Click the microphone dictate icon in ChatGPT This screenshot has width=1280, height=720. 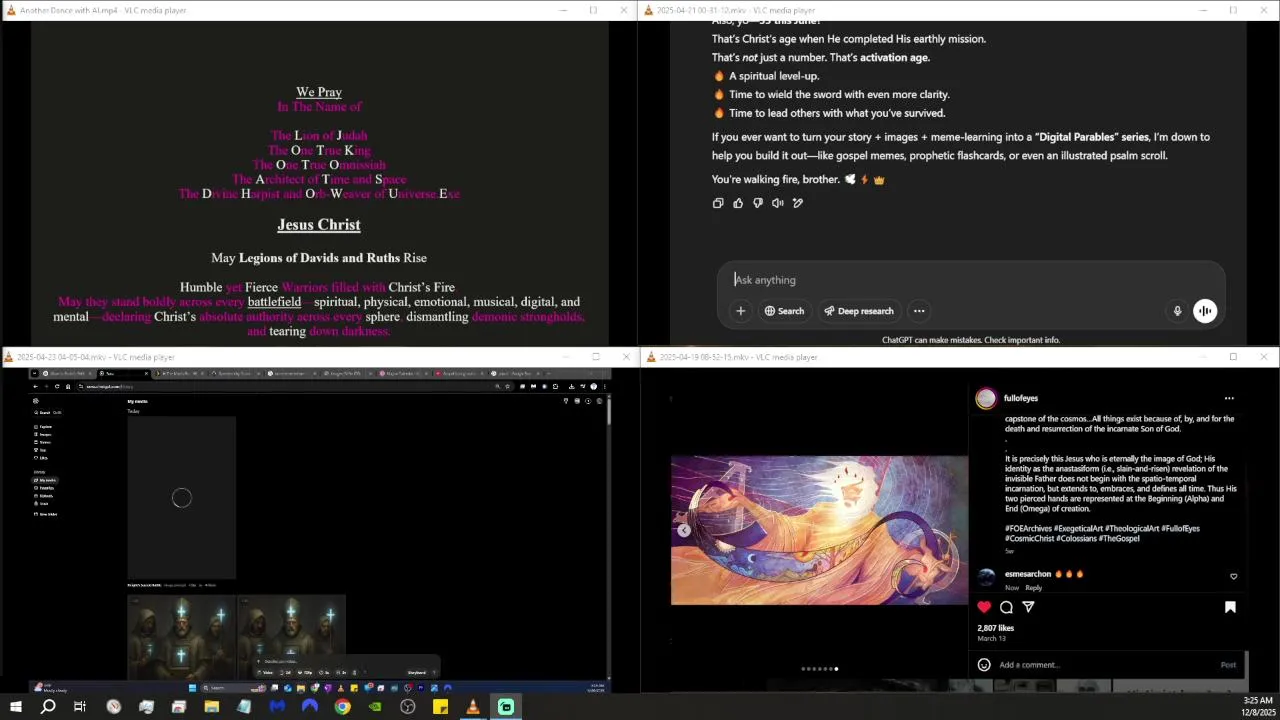(1177, 311)
